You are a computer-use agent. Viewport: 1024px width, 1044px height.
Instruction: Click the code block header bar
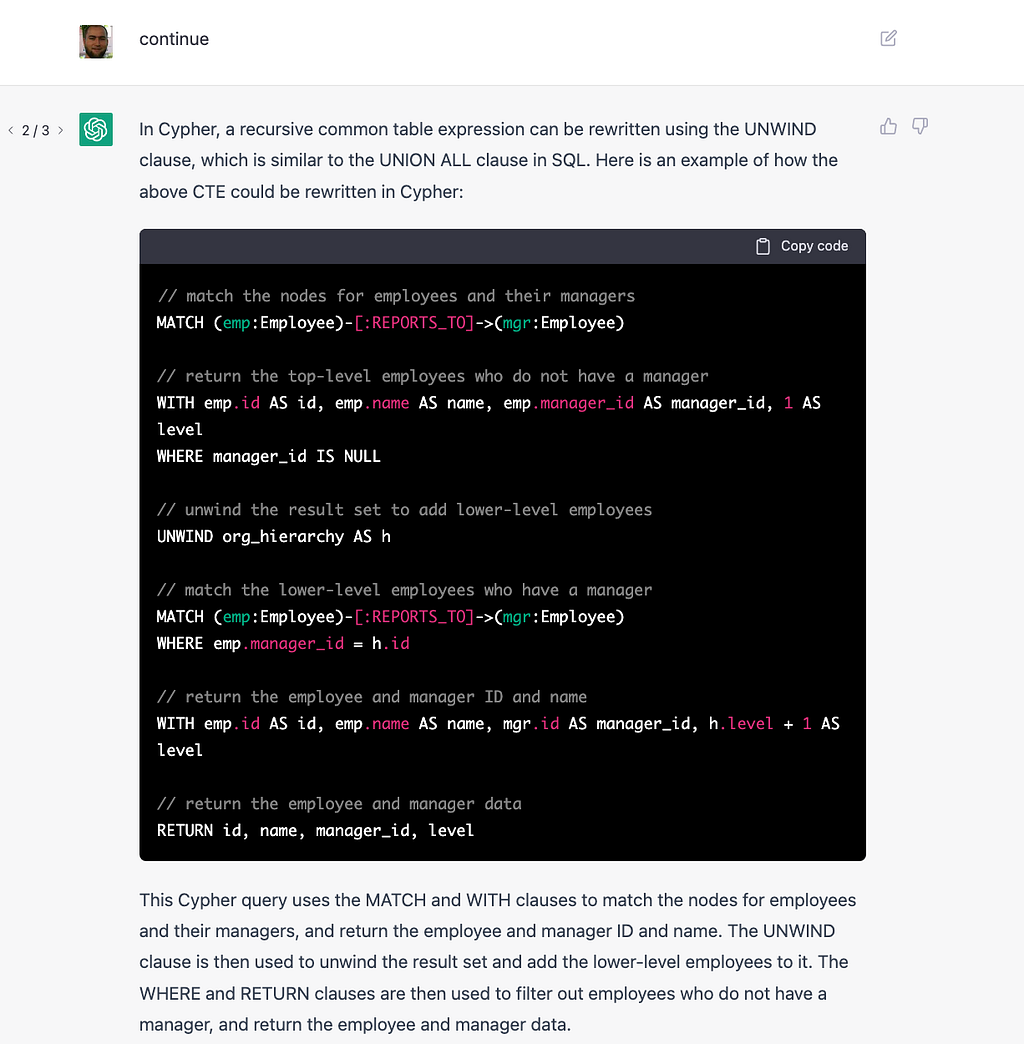click(450, 246)
